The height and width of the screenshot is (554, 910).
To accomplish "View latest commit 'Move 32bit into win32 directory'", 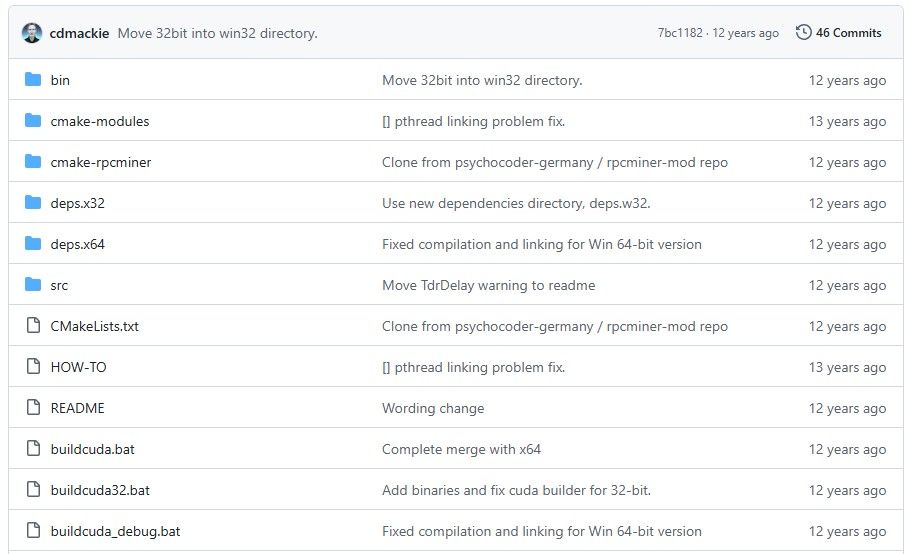I will point(217,33).
